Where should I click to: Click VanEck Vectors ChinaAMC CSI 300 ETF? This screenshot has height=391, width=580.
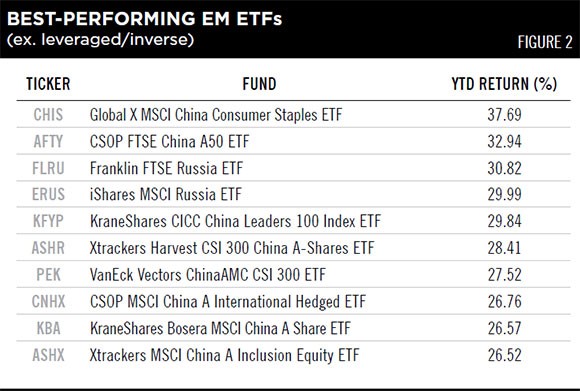(x=208, y=275)
